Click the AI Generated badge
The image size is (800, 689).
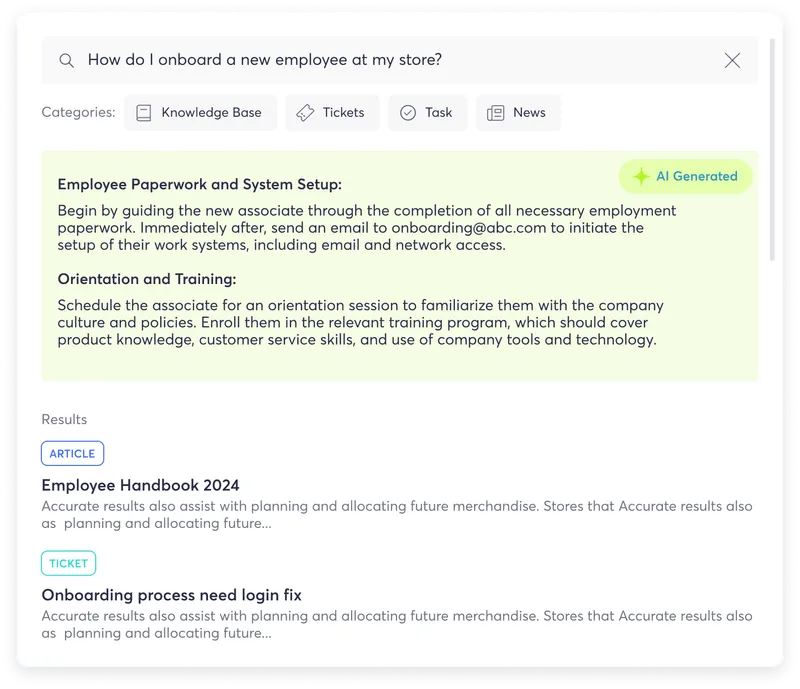click(x=686, y=177)
